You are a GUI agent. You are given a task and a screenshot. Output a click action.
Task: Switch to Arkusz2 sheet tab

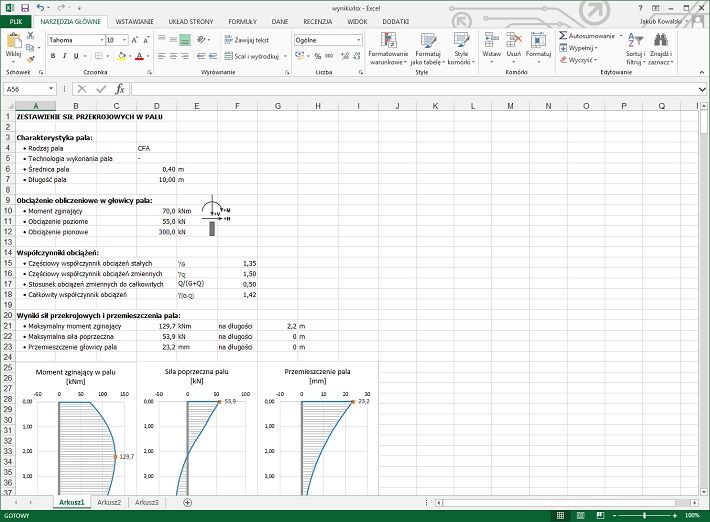(x=109, y=502)
